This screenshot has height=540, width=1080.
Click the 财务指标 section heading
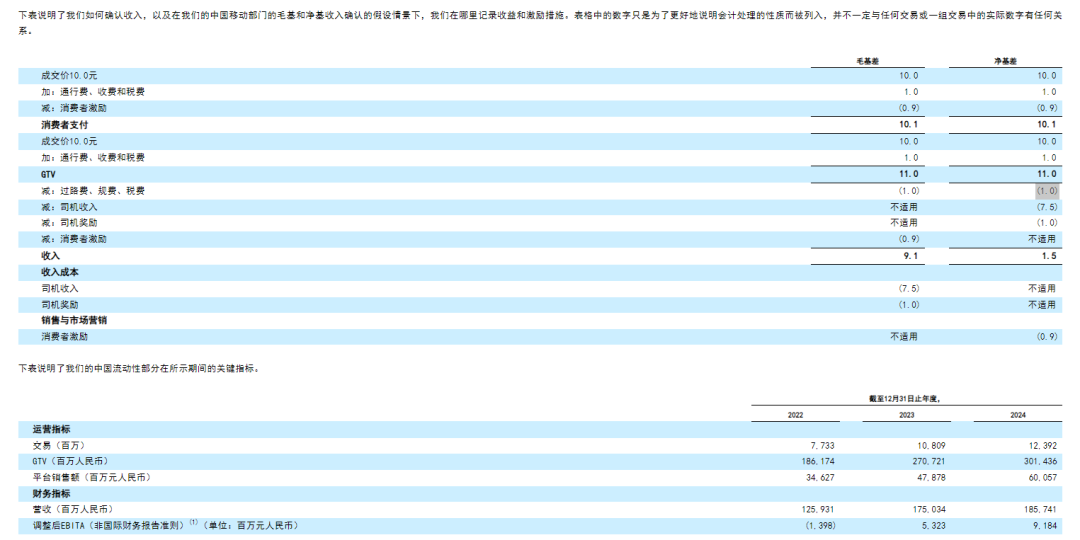tap(51, 493)
